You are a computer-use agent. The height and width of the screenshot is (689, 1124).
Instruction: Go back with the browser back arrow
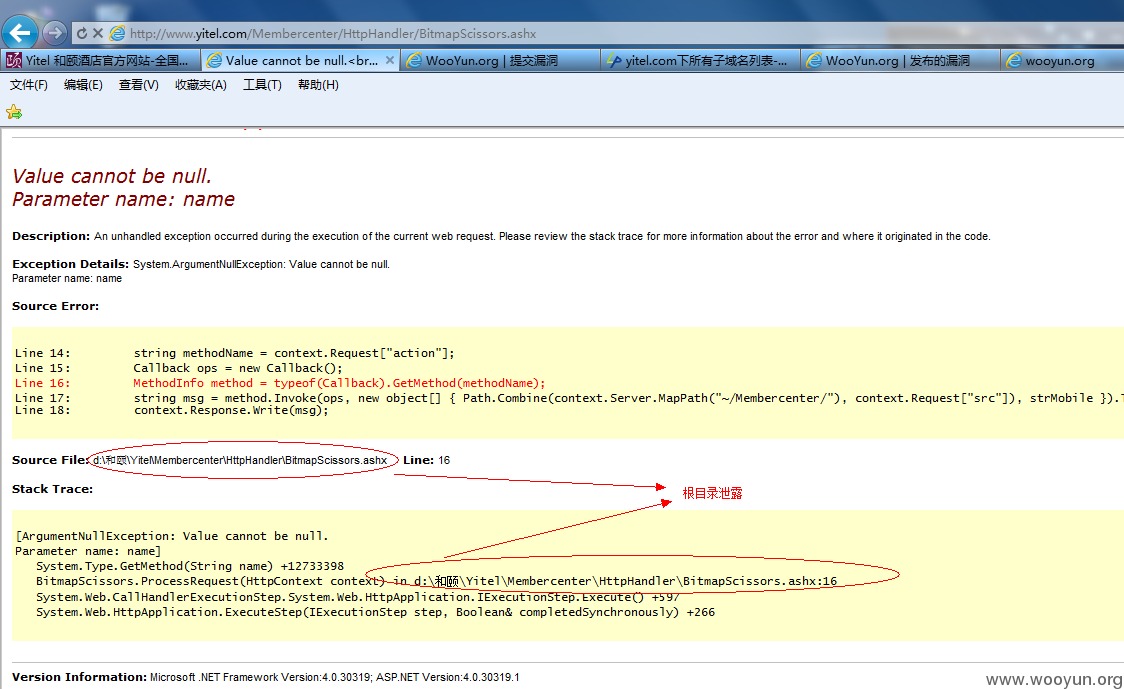(x=20, y=33)
